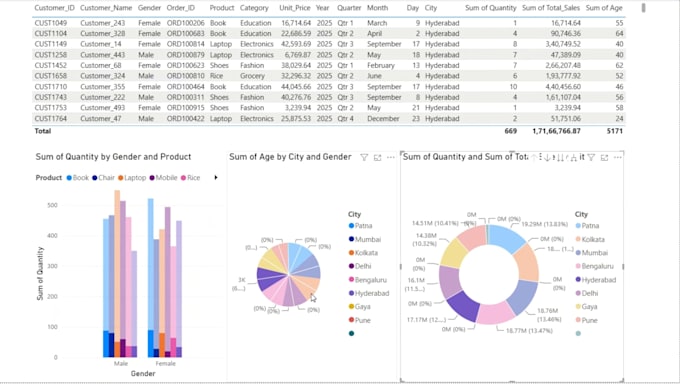Select CUST1452 table cell
680x384 pixels.
point(51,65)
